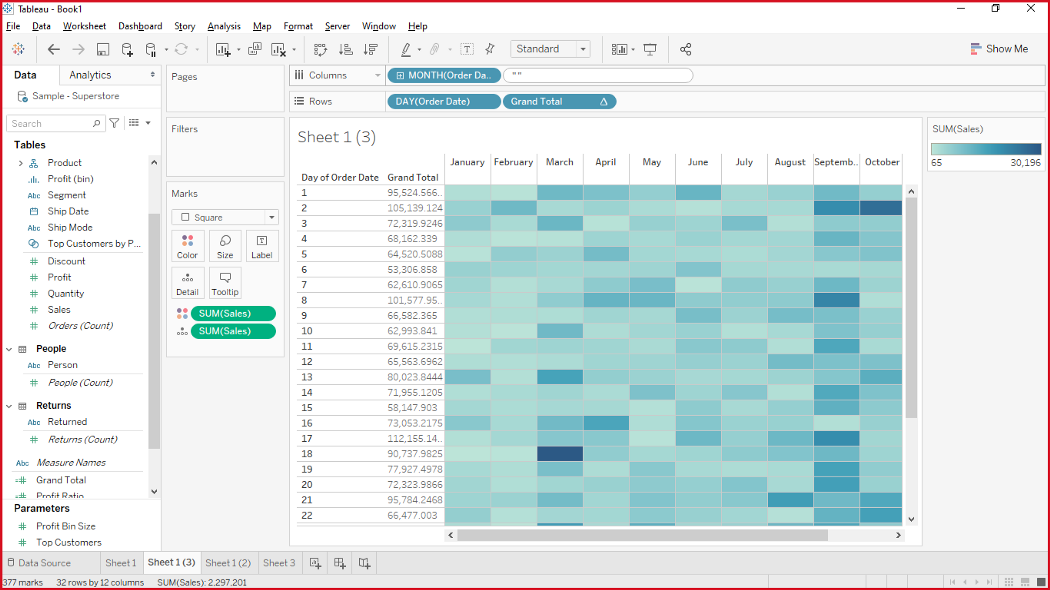Click the Group Members paperclip icon
This screenshot has height=590, width=1050.
click(x=435, y=49)
